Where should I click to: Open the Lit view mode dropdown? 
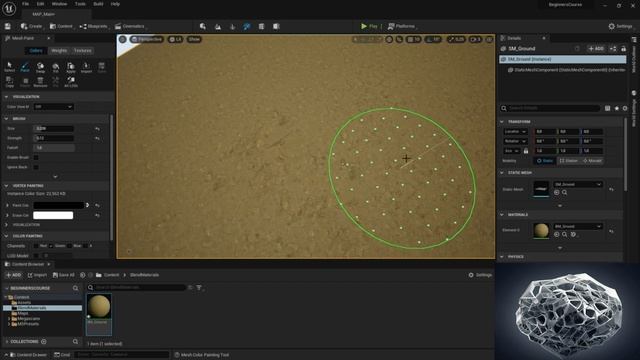pyautogui.click(x=176, y=39)
